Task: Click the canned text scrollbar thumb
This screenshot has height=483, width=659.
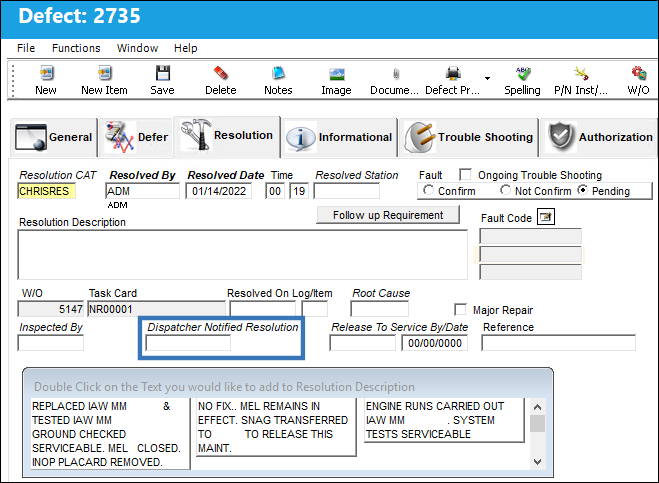Action: pyautogui.click(x=538, y=423)
